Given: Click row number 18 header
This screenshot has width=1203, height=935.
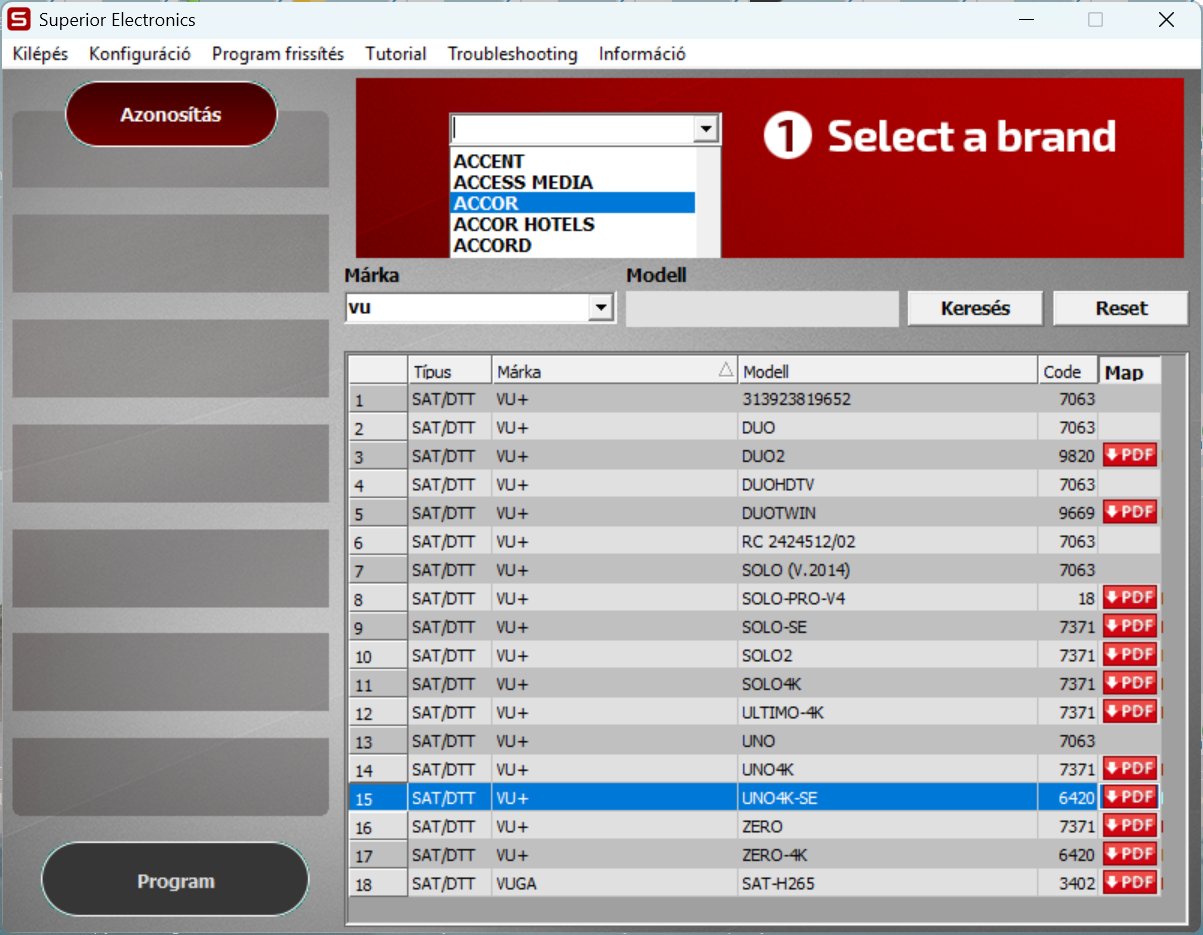Looking at the screenshot, I should click(378, 884).
